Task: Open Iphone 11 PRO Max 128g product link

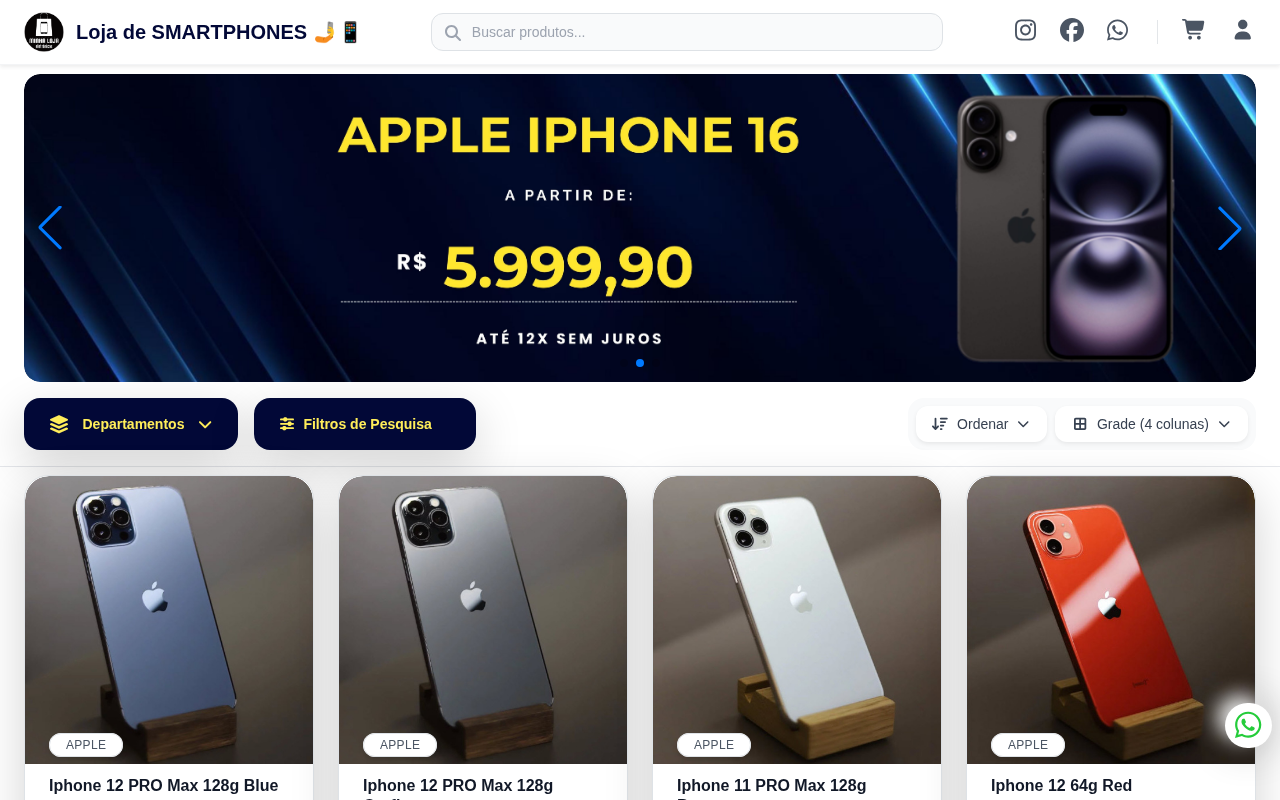Action: click(771, 786)
